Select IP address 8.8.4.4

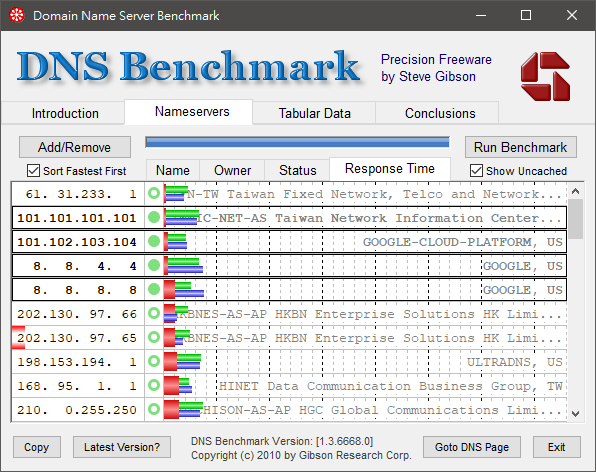85,266
